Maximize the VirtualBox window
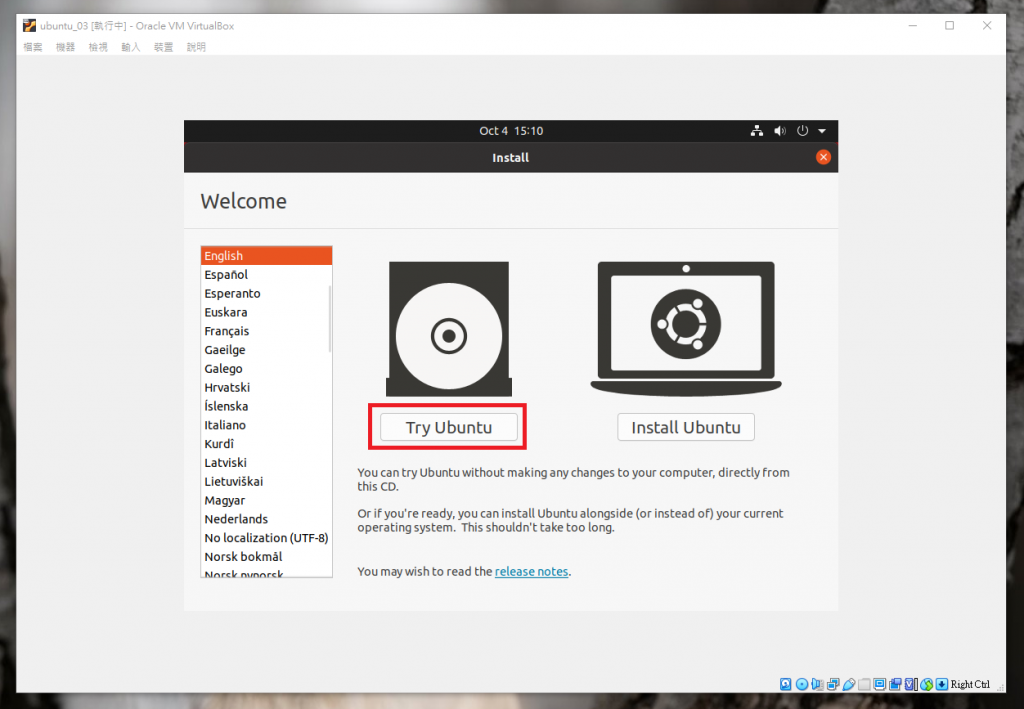Screen dimensions: 1024x709 click(x=950, y=25)
